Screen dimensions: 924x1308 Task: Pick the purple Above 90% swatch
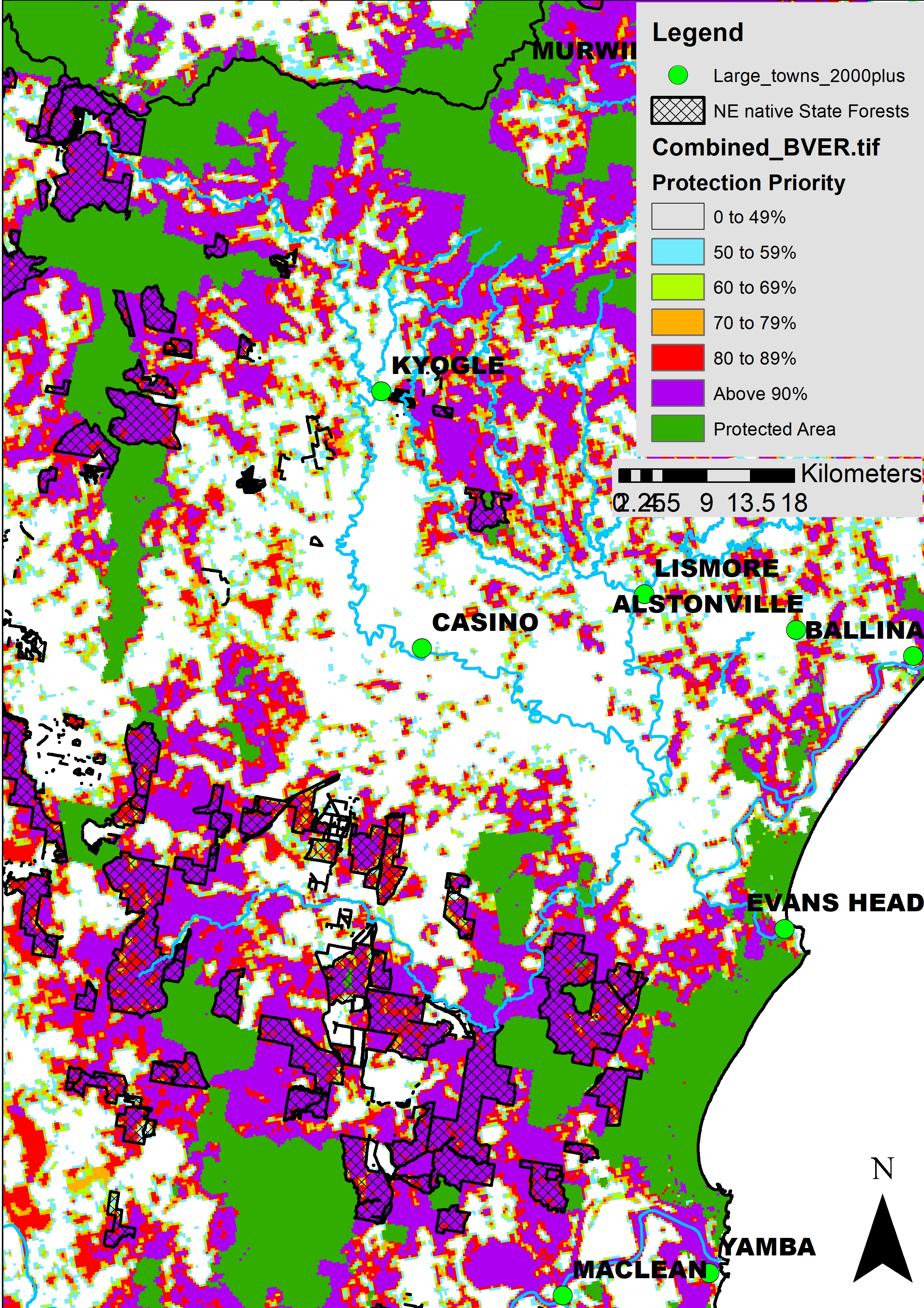(678, 393)
